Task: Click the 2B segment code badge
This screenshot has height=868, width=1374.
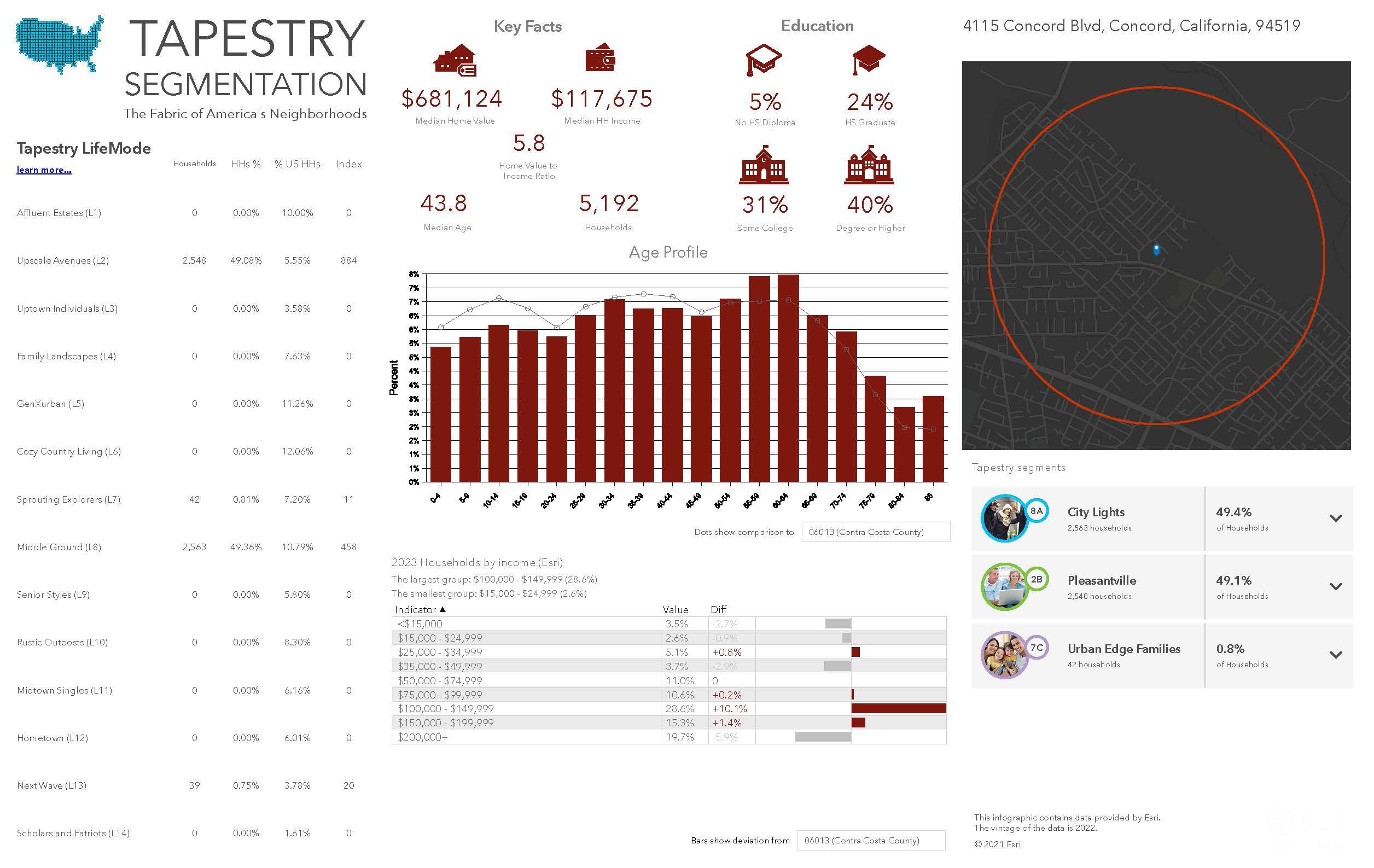Action: pyautogui.click(x=1037, y=579)
